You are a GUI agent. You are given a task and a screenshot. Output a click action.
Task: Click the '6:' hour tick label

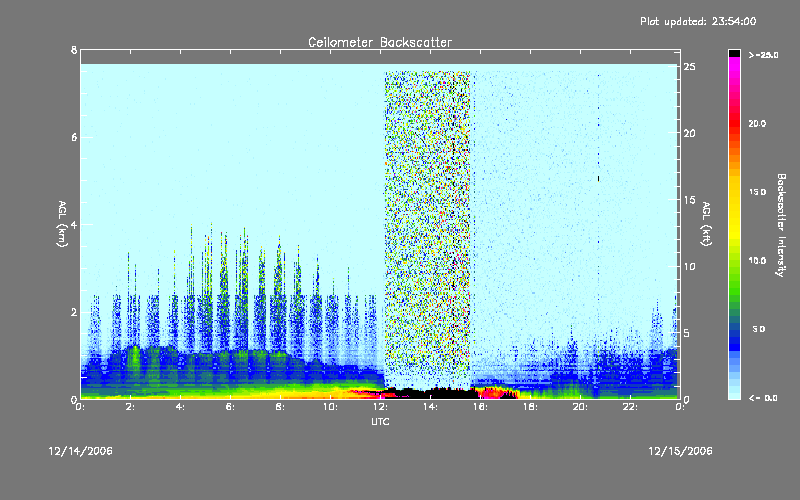coord(231,407)
